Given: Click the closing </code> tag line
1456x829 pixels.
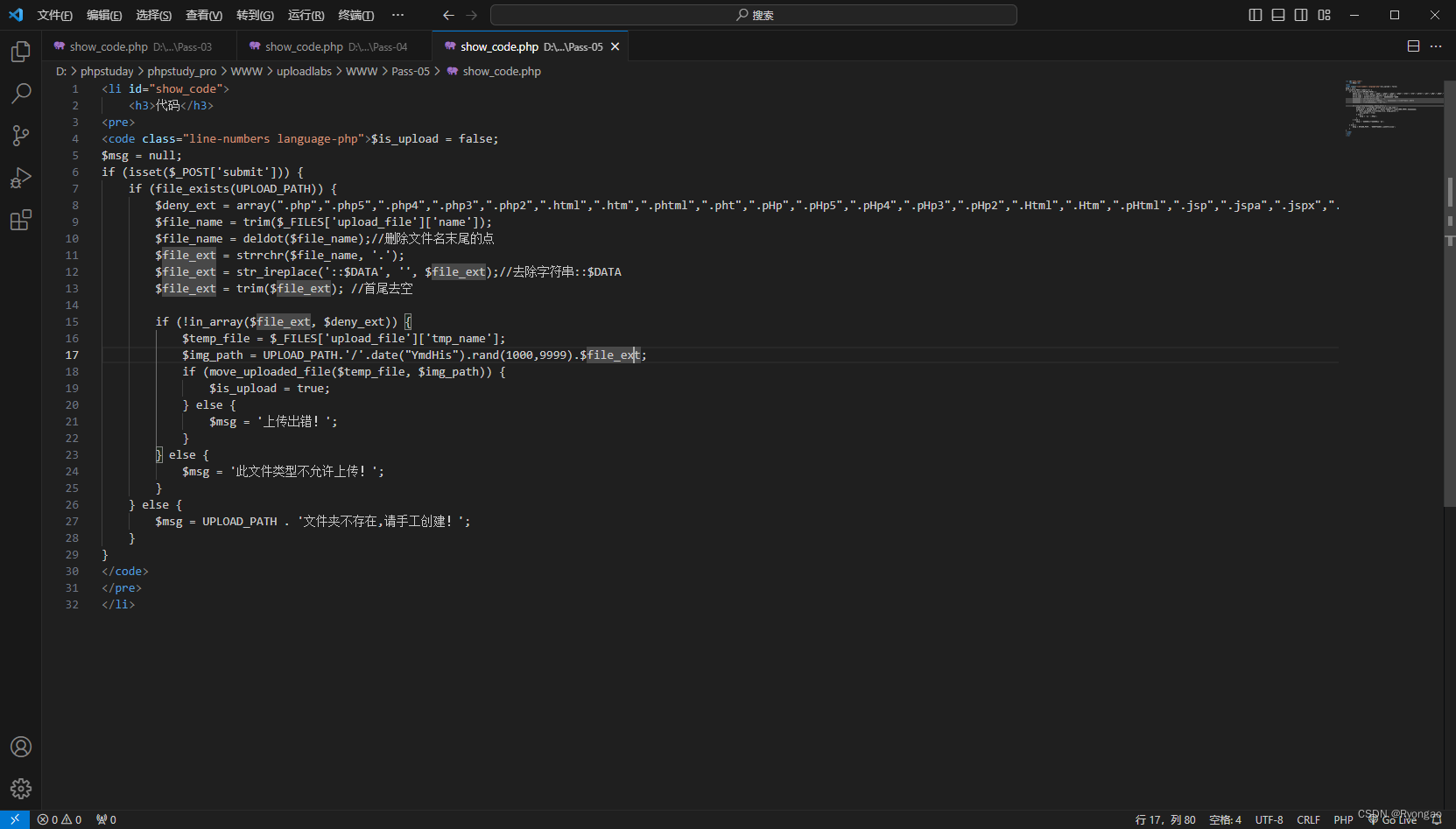Looking at the screenshot, I should [x=125, y=571].
